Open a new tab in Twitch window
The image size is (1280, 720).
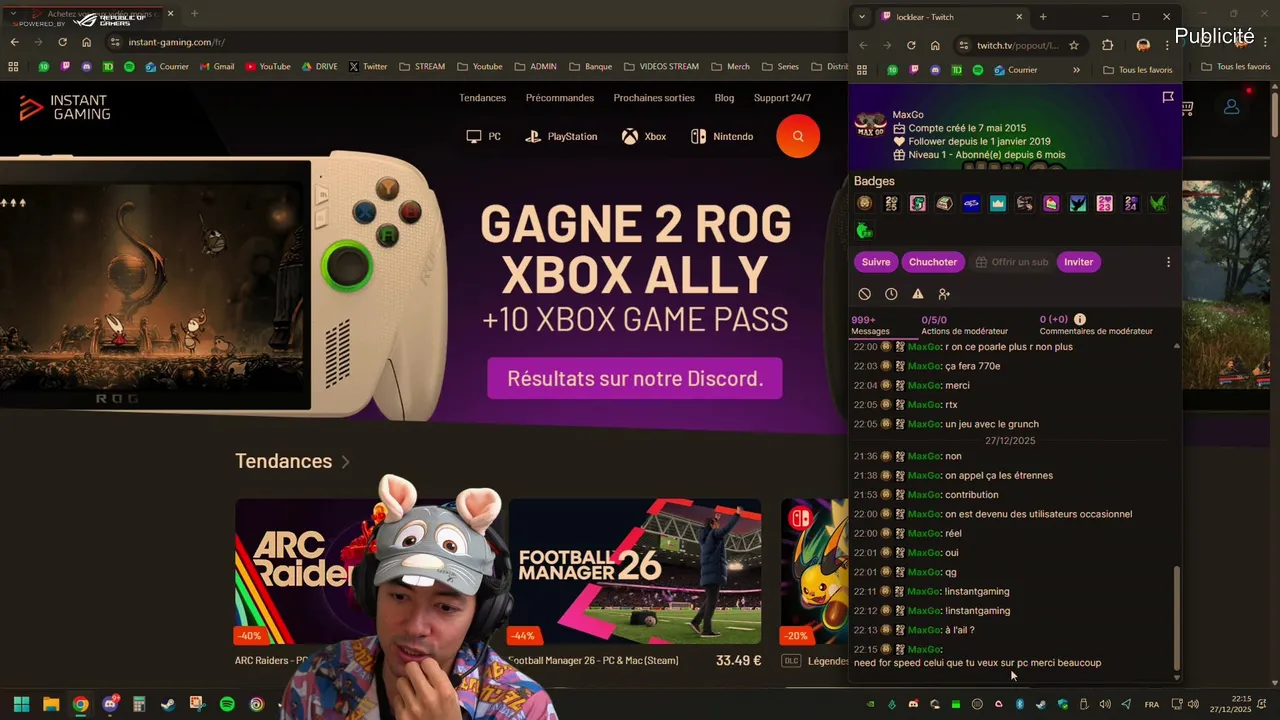[x=1043, y=17]
